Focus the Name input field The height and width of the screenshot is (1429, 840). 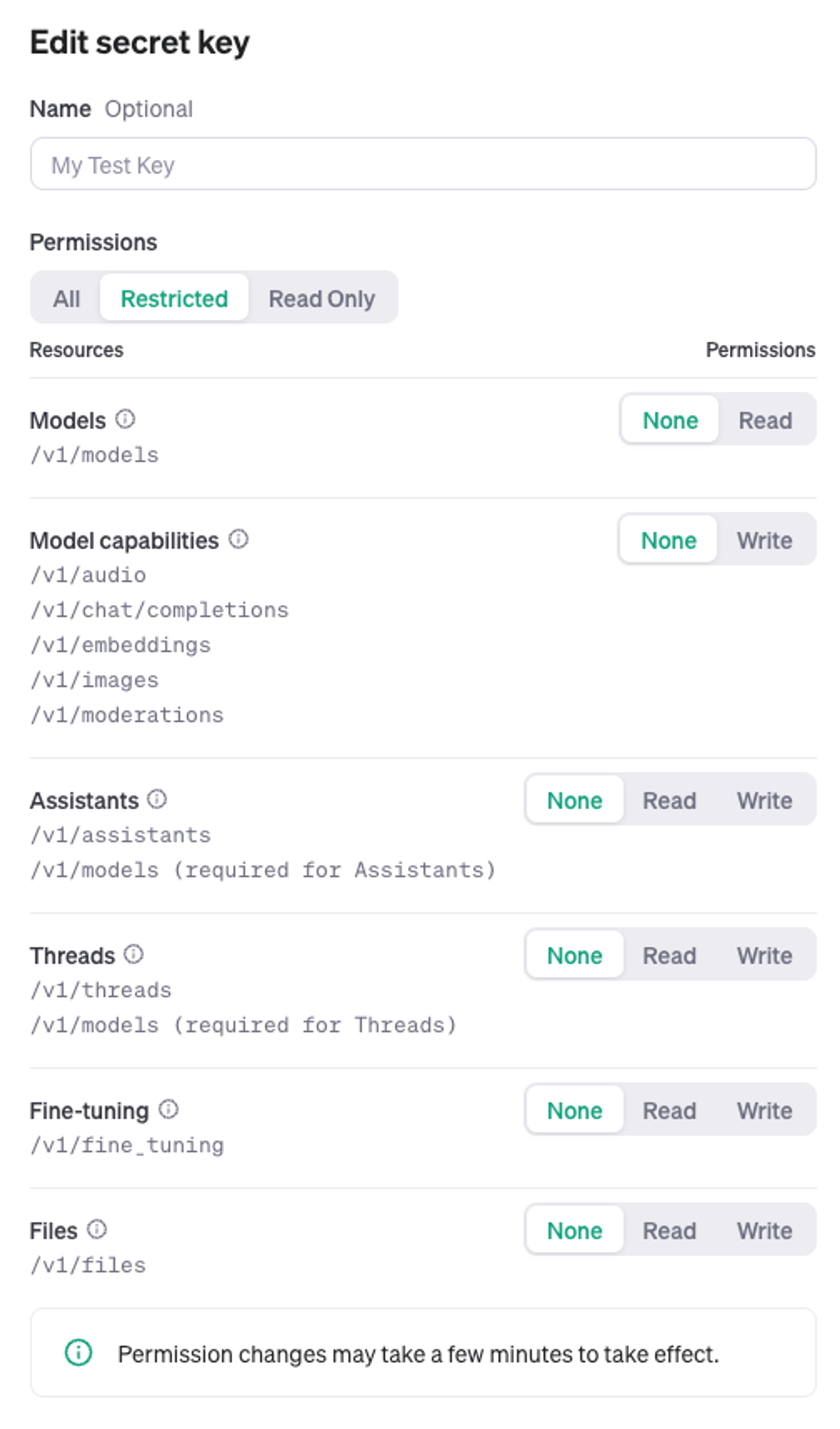tap(423, 164)
